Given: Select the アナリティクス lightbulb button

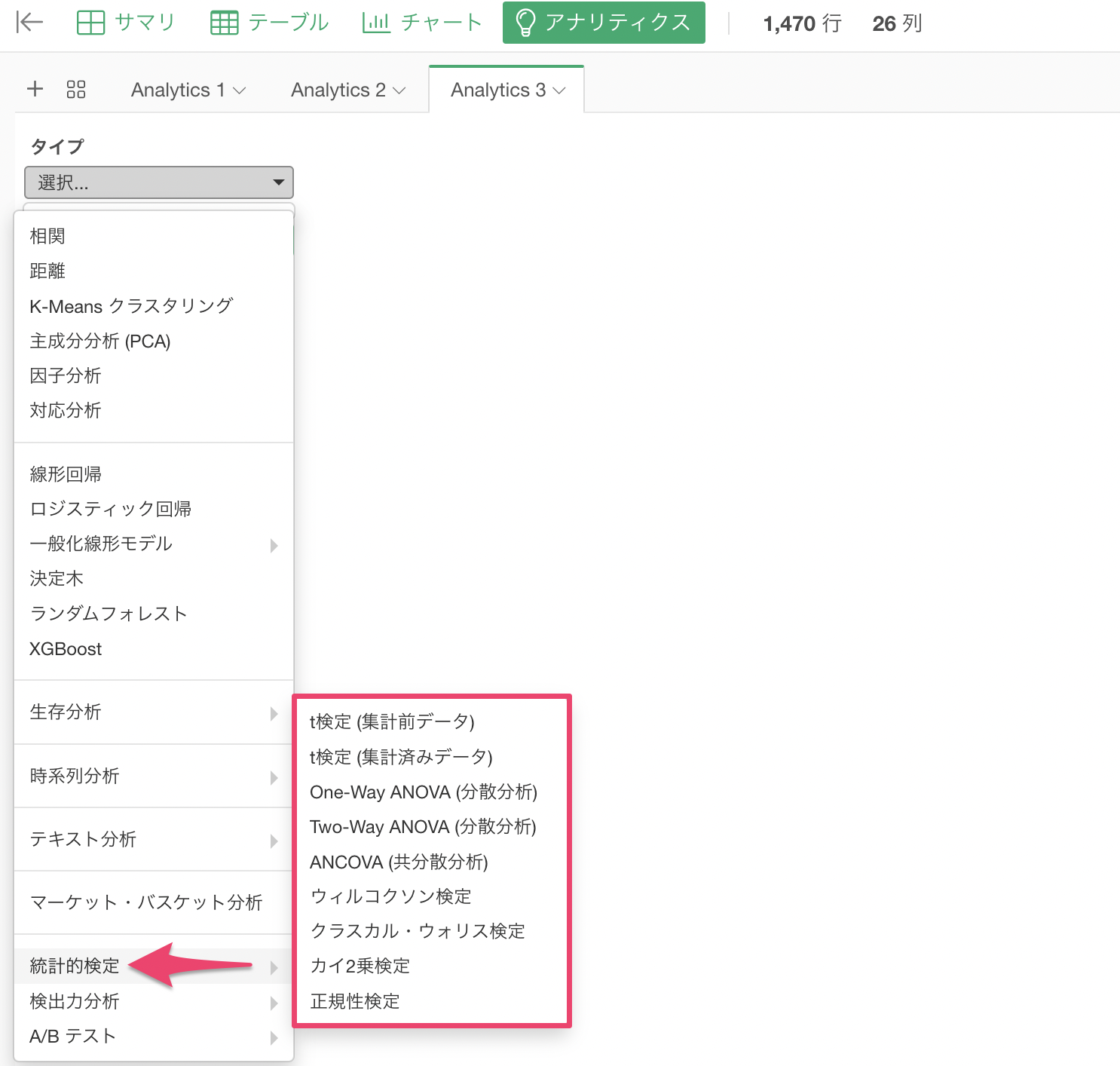Looking at the screenshot, I should [604, 23].
